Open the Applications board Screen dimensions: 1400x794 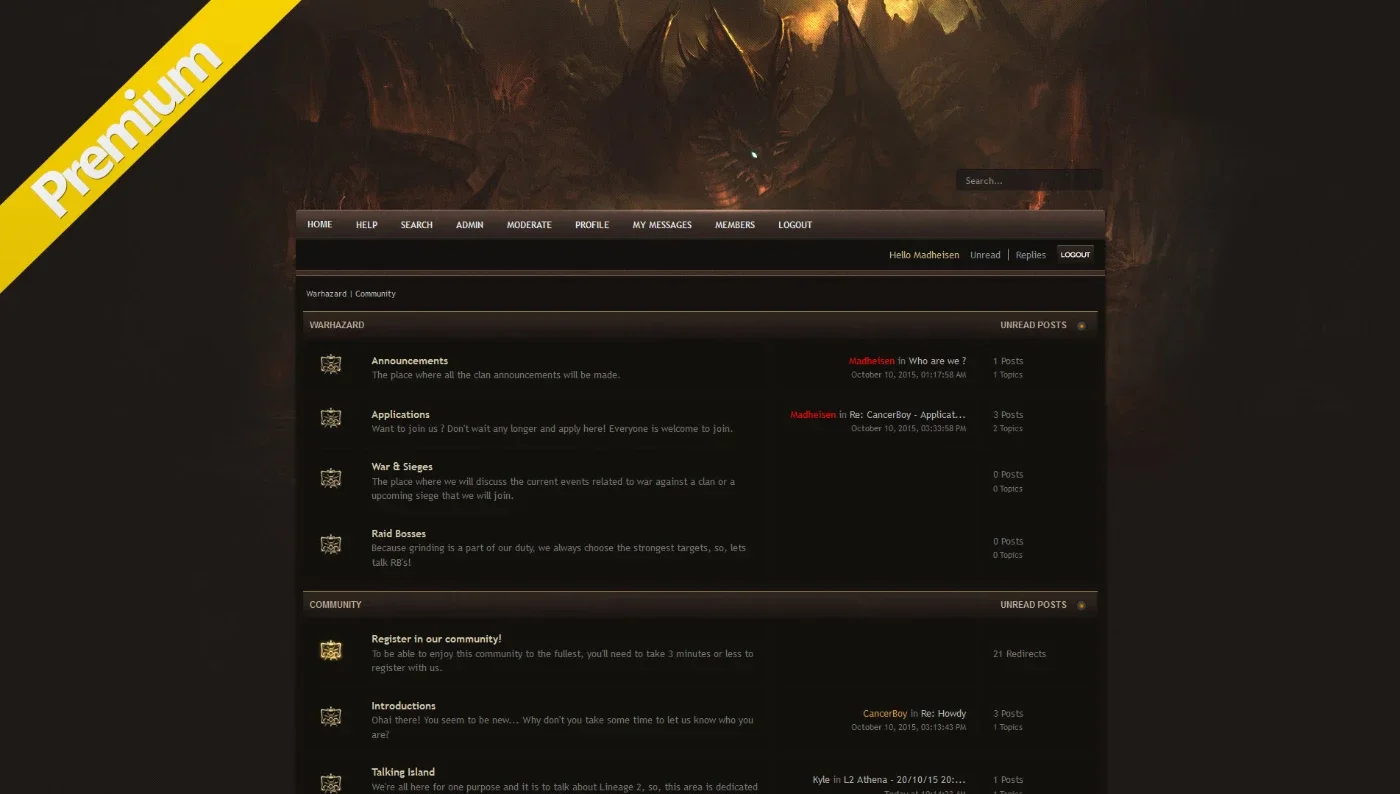tap(400, 415)
